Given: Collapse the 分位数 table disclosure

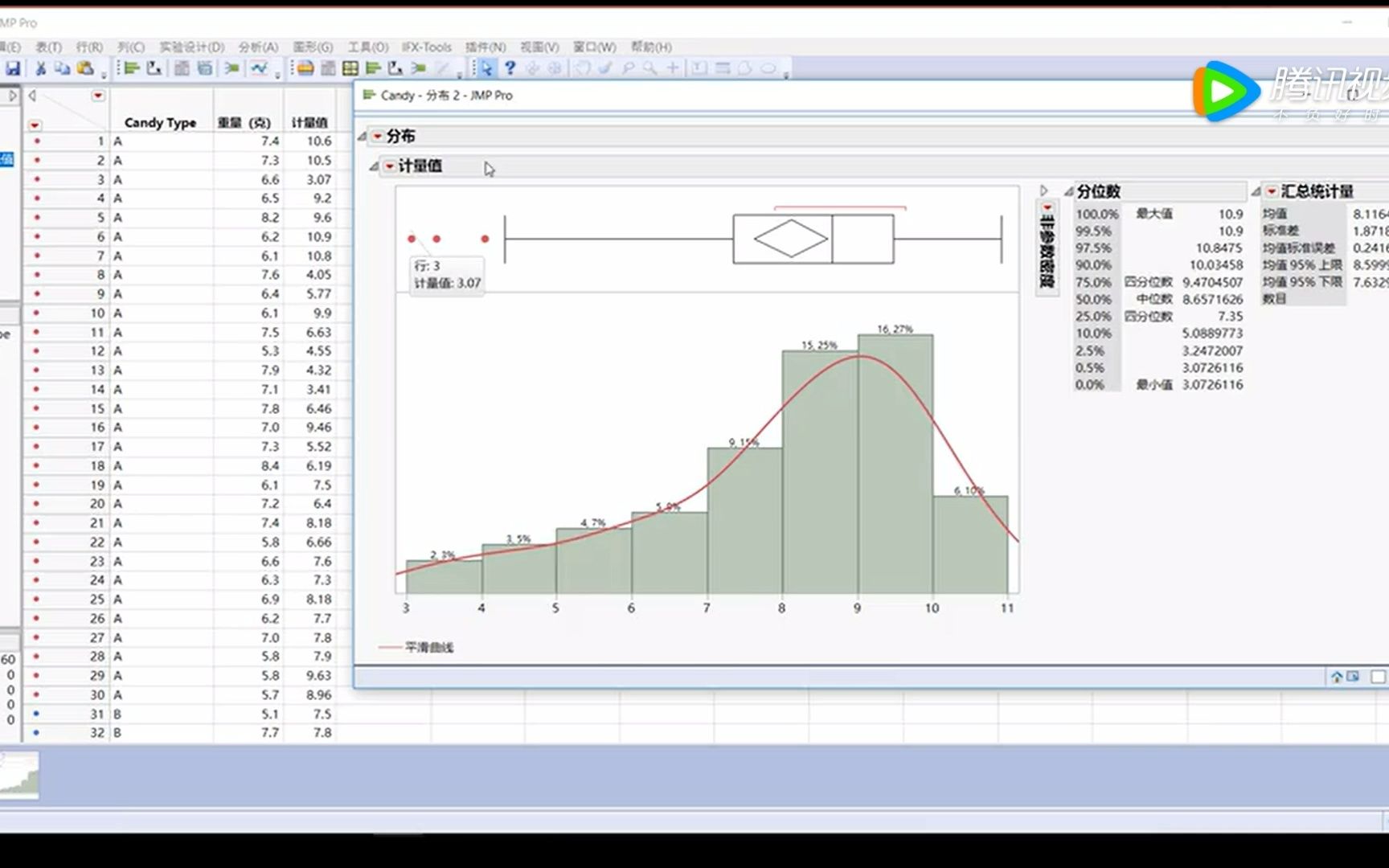Looking at the screenshot, I should pyautogui.click(x=1068, y=191).
